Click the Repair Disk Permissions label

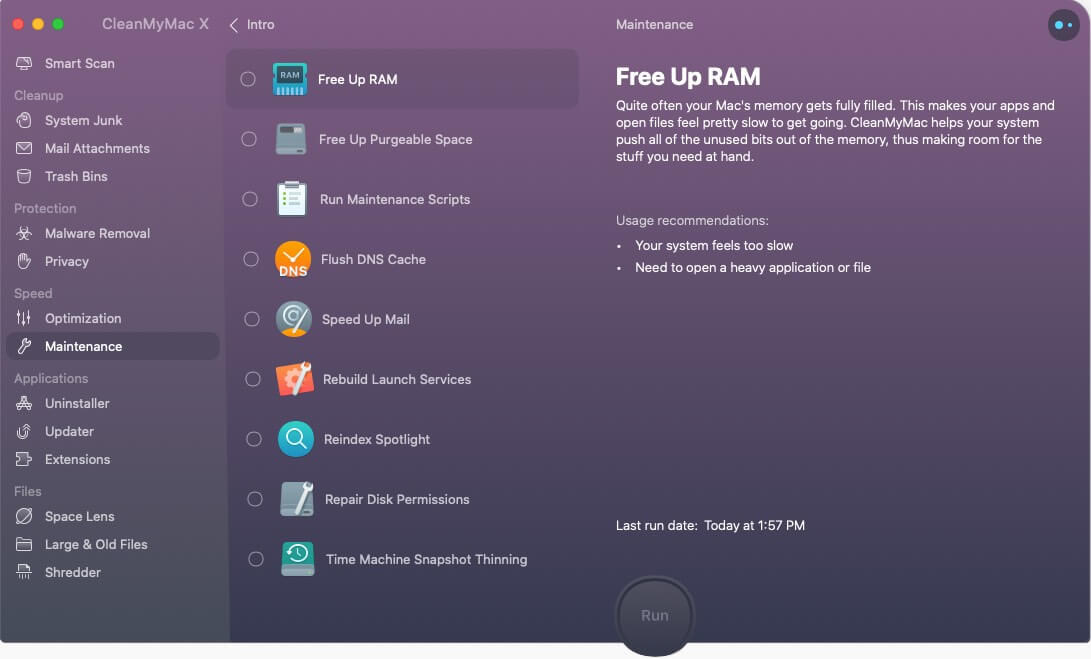pyautogui.click(x=397, y=499)
